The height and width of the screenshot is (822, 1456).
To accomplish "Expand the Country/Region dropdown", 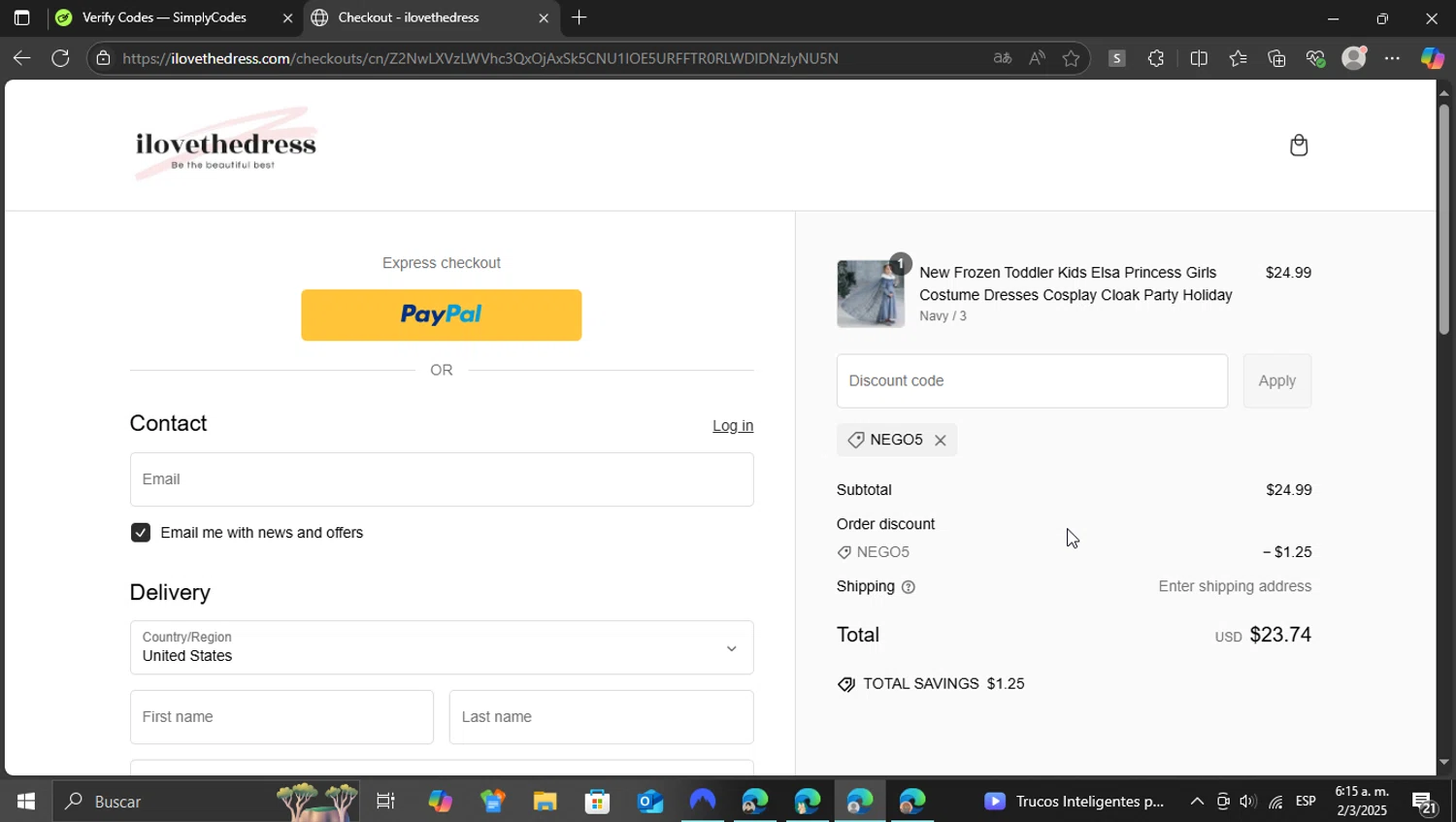I will [x=442, y=648].
